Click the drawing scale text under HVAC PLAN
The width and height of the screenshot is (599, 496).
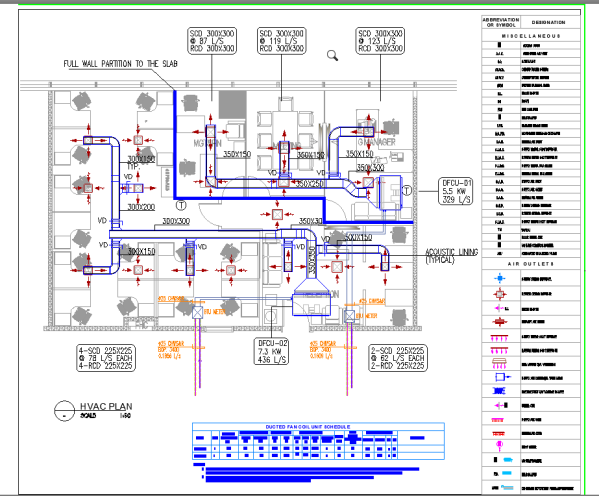[x=105, y=416]
